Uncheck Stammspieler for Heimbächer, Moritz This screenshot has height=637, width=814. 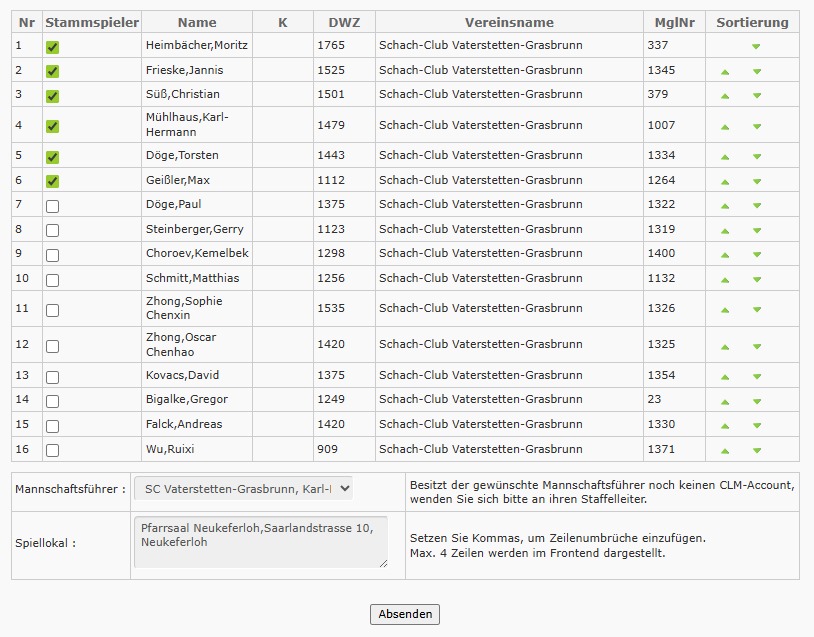click(52, 47)
